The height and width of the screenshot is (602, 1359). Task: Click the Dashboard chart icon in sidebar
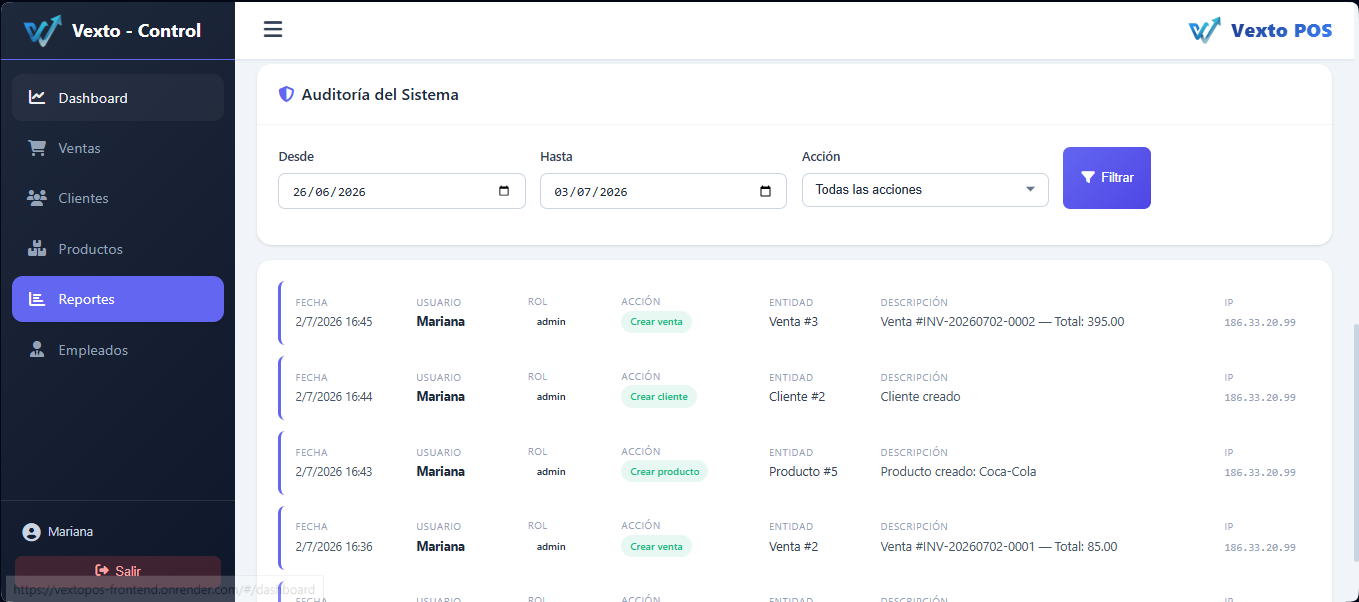point(37,97)
